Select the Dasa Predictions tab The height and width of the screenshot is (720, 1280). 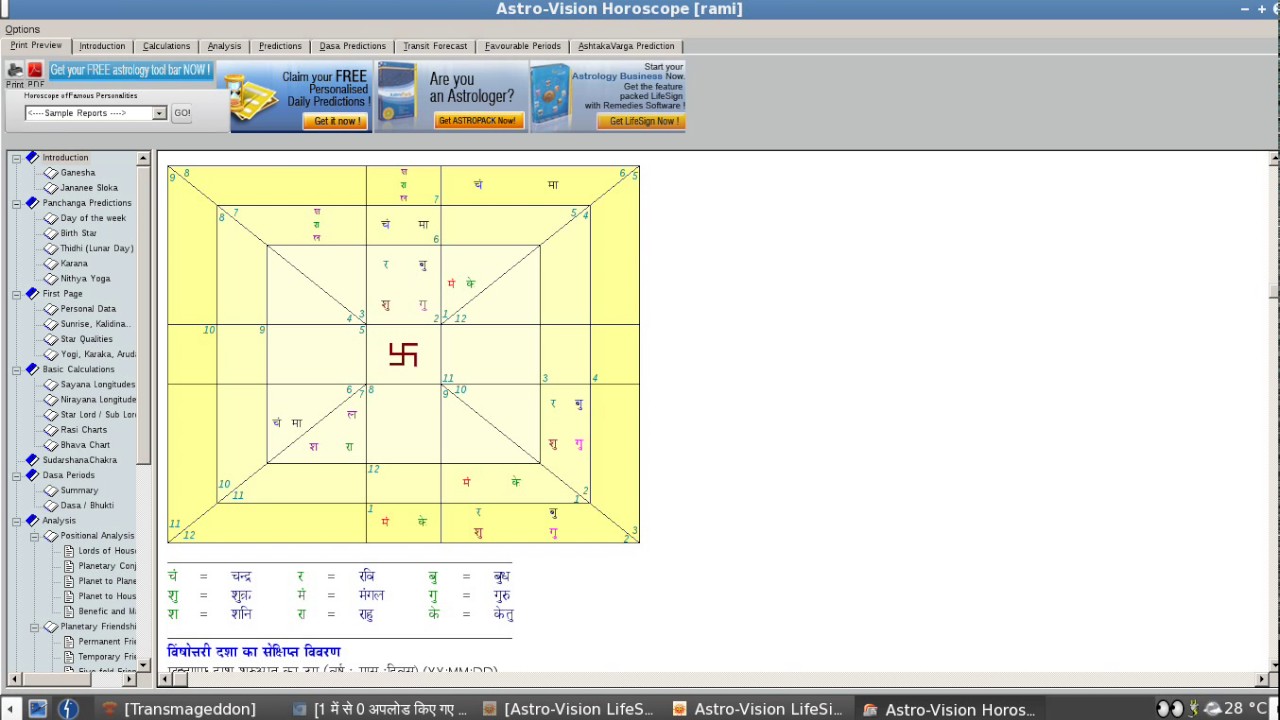tap(352, 46)
